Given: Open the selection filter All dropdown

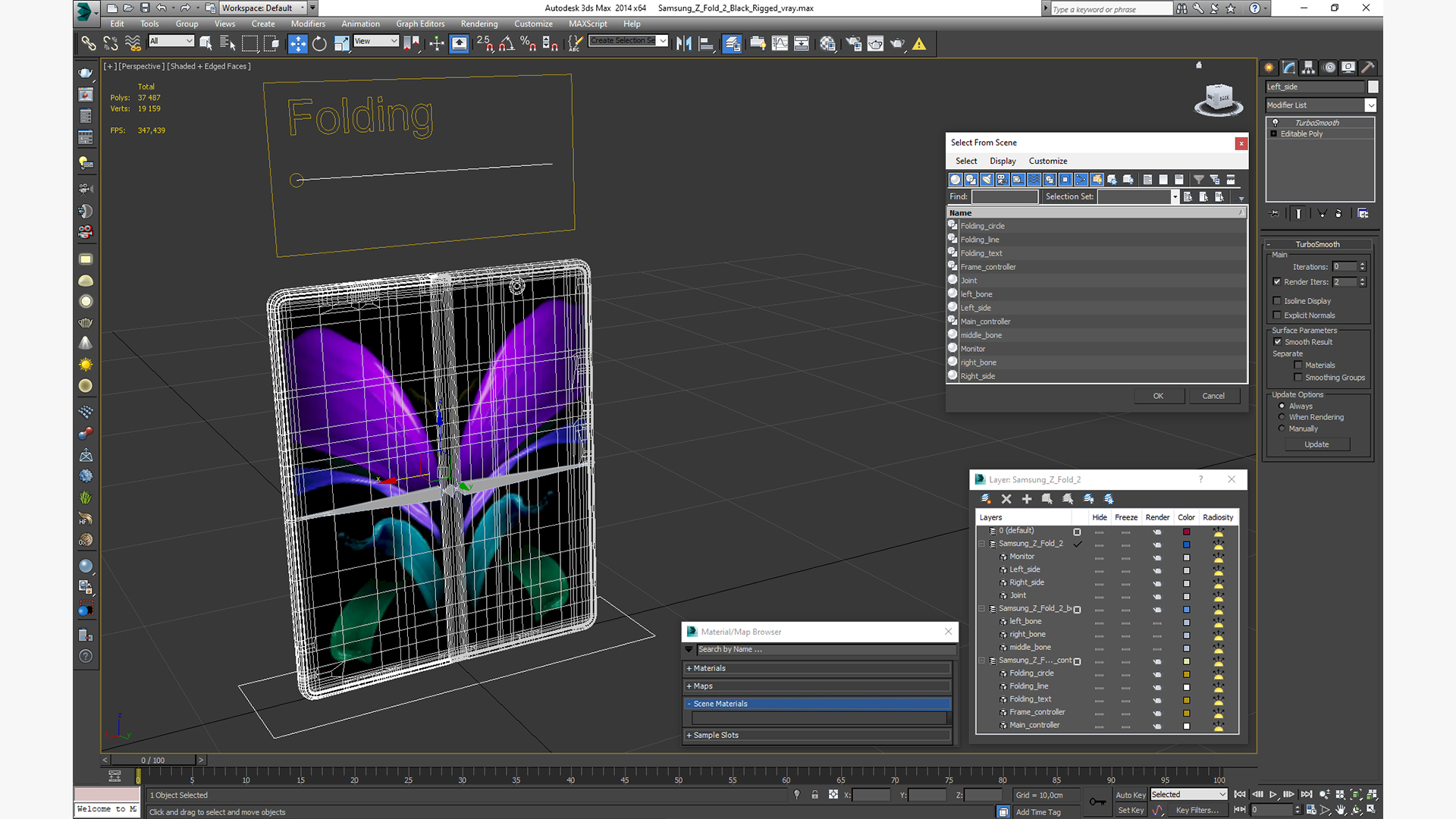Looking at the screenshot, I should tap(171, 41).
